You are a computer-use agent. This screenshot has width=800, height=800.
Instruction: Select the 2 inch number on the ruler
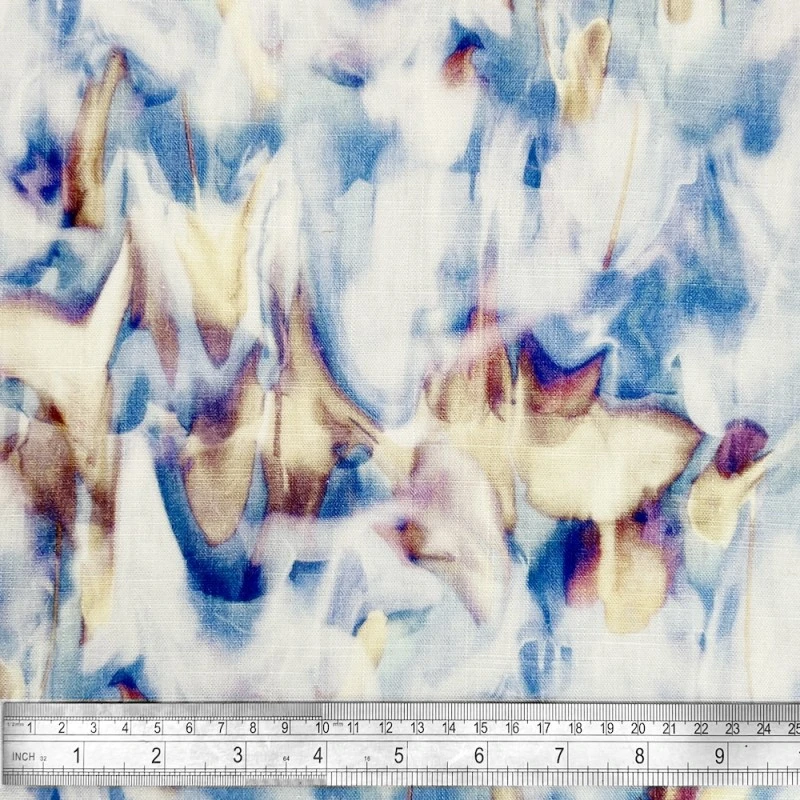[157, 755]
